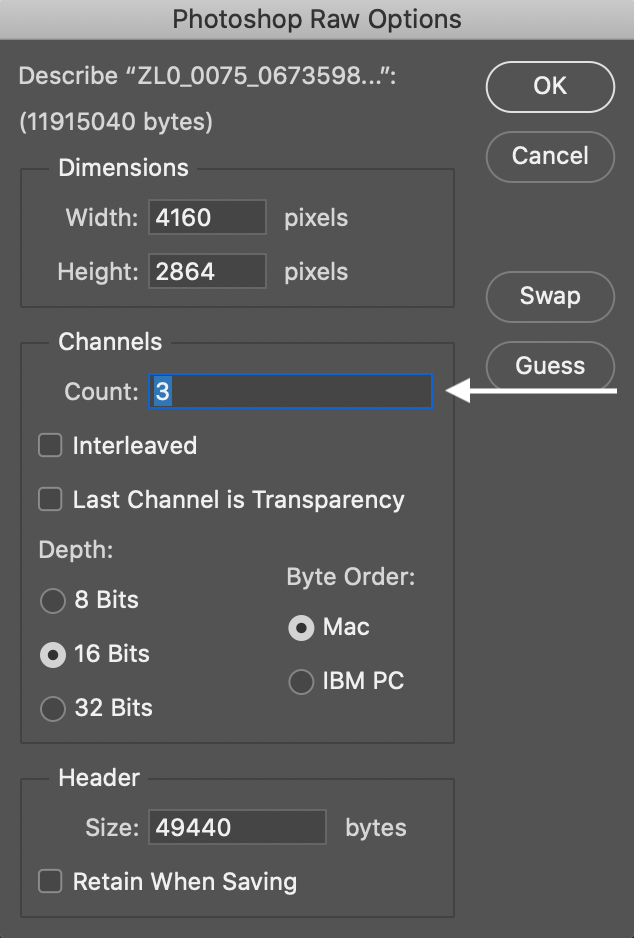Select the channel Count field

pyautogui.click(x=290, y=392)
